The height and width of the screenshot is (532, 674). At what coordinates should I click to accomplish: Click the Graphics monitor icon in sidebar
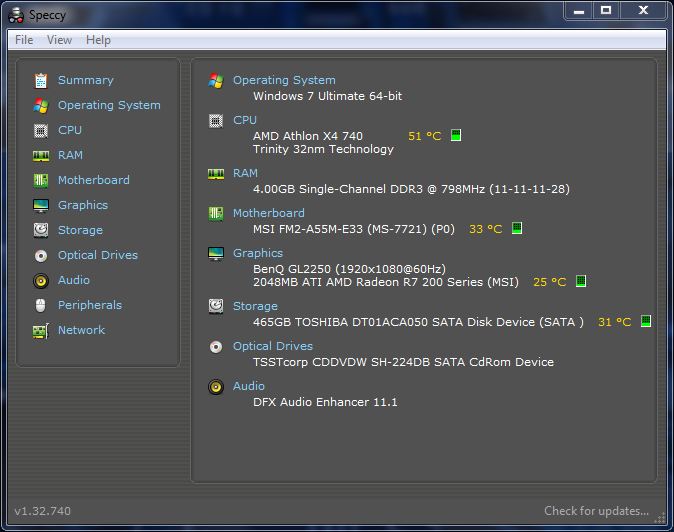pos(41,206)
